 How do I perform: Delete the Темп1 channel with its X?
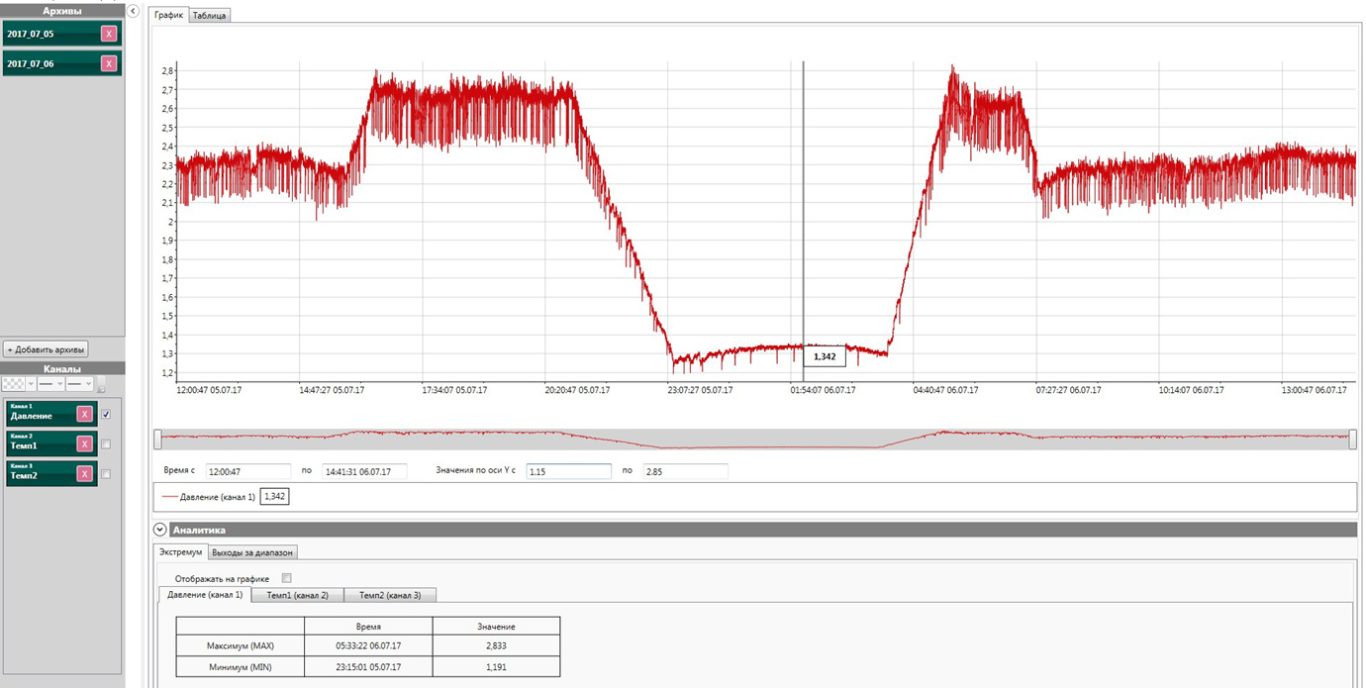84,444
